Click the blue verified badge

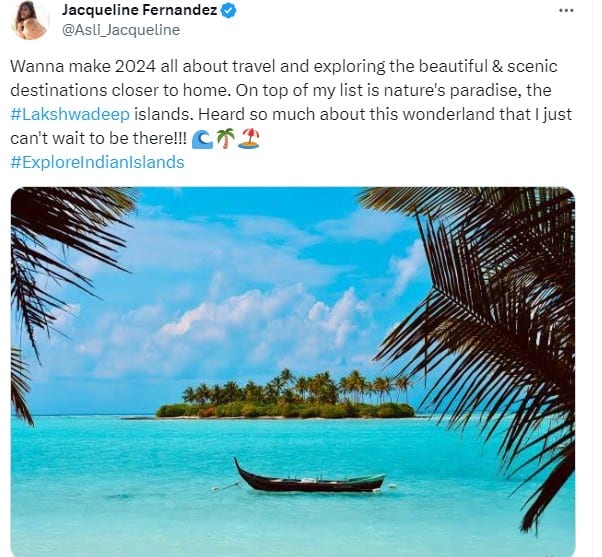coord(229,11)
